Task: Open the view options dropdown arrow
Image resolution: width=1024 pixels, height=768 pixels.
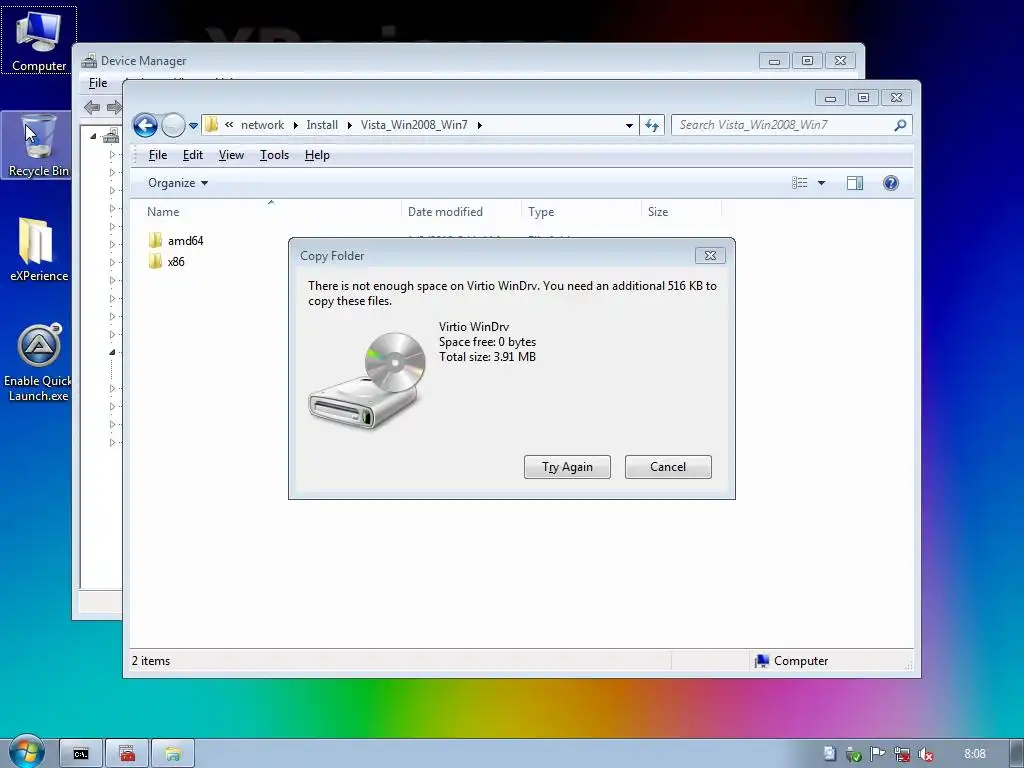Action: (822, 184)
